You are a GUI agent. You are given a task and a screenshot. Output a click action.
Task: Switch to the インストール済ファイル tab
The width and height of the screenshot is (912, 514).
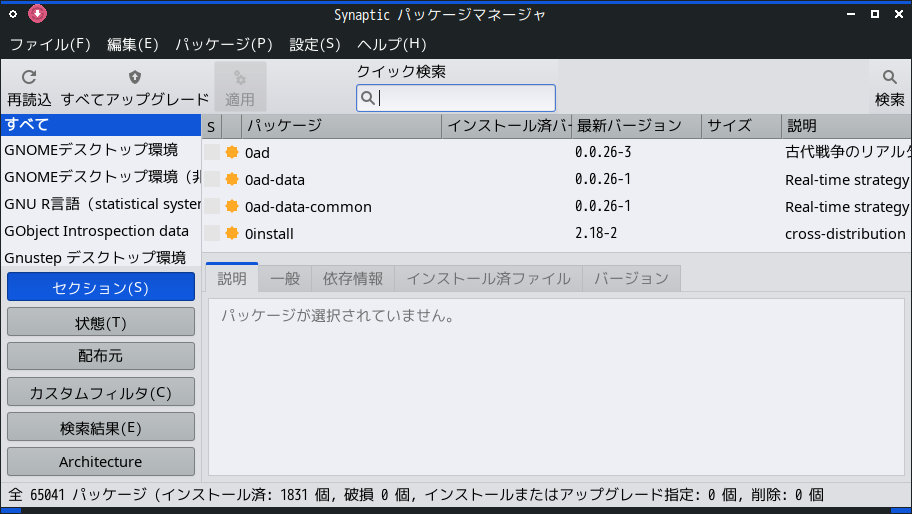pos(489,279)
